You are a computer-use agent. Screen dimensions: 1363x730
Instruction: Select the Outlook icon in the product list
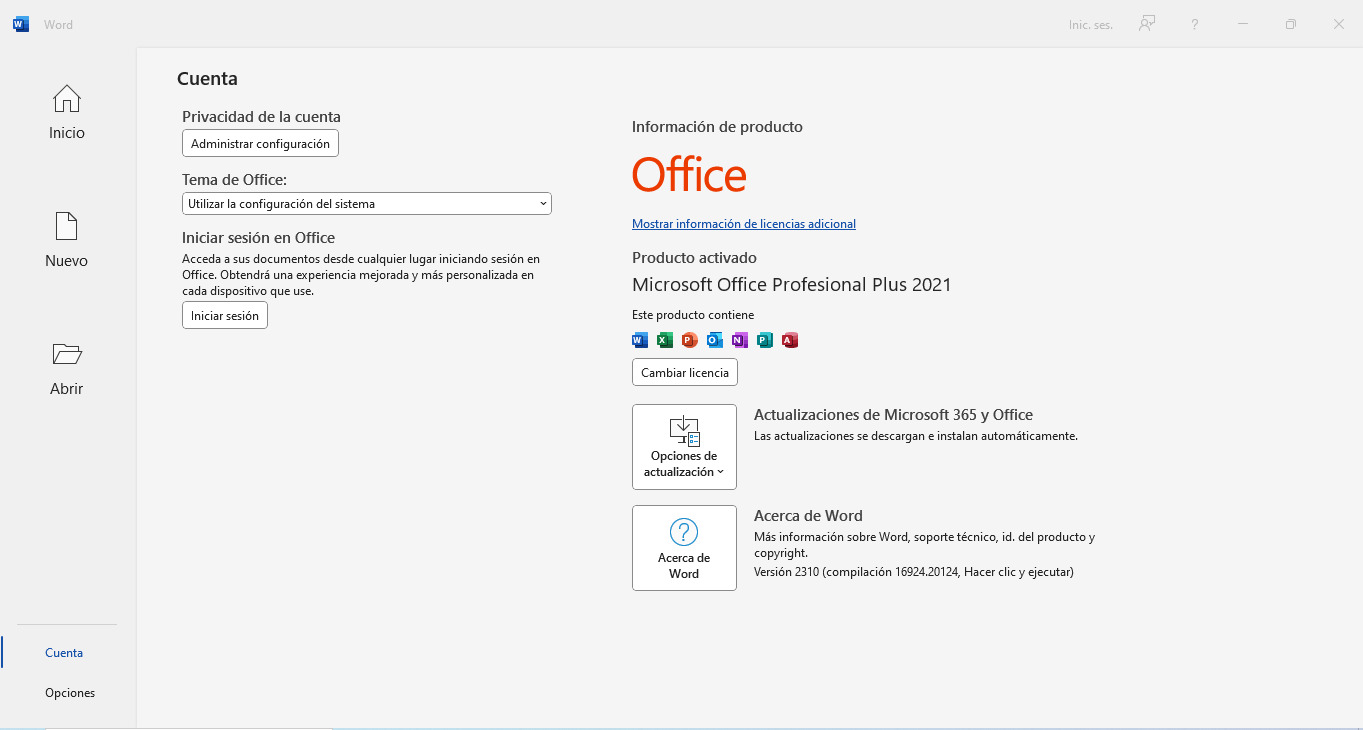[x=714, y=340]
